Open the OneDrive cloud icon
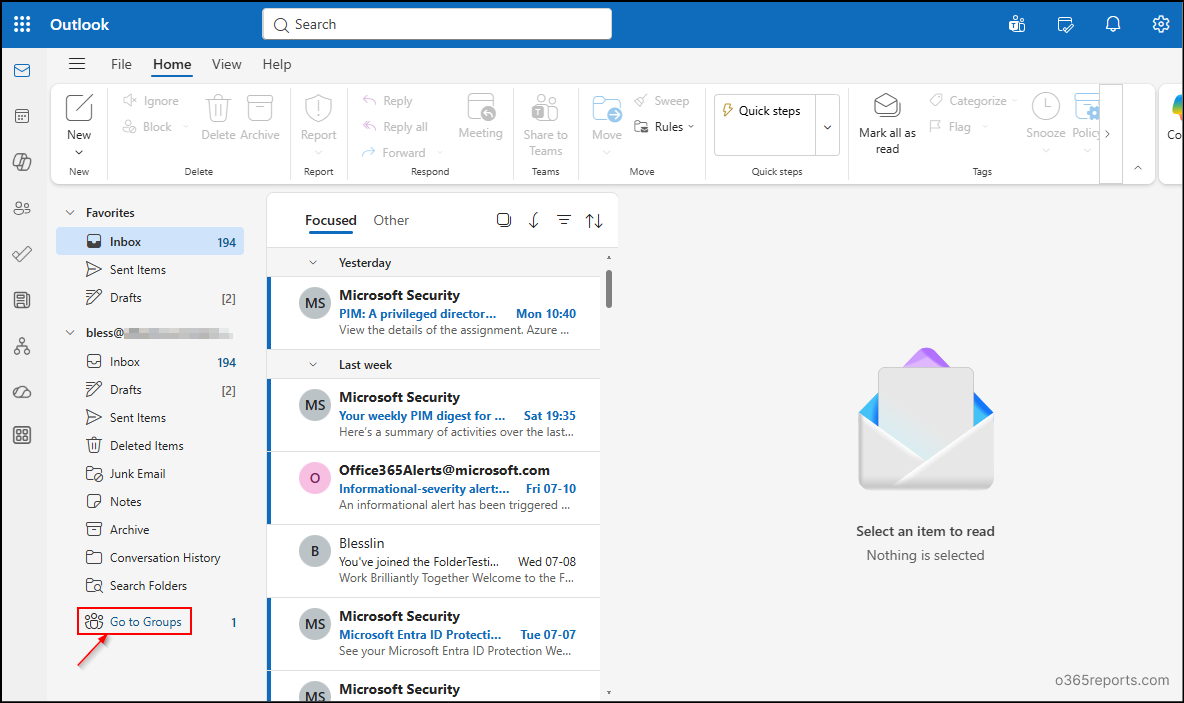 pos(22,392)
